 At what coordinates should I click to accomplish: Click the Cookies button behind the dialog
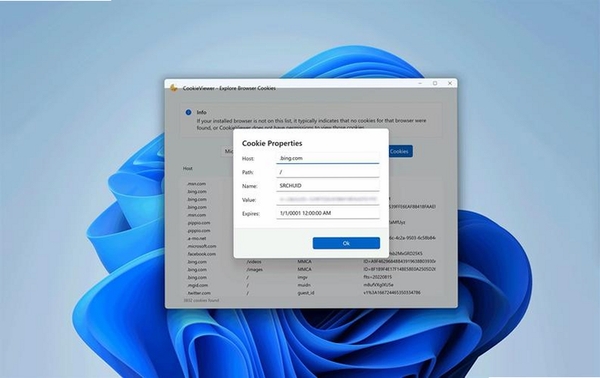[x=400, y=152]
